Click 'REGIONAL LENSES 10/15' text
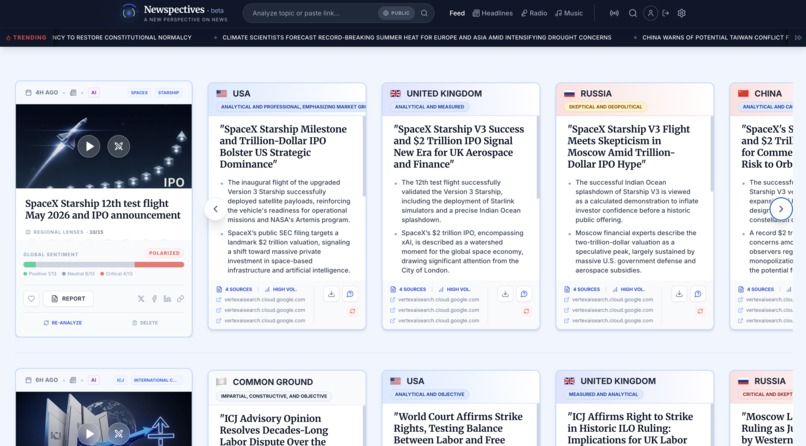This screenshot has width=806, height=446. point(64,232)
